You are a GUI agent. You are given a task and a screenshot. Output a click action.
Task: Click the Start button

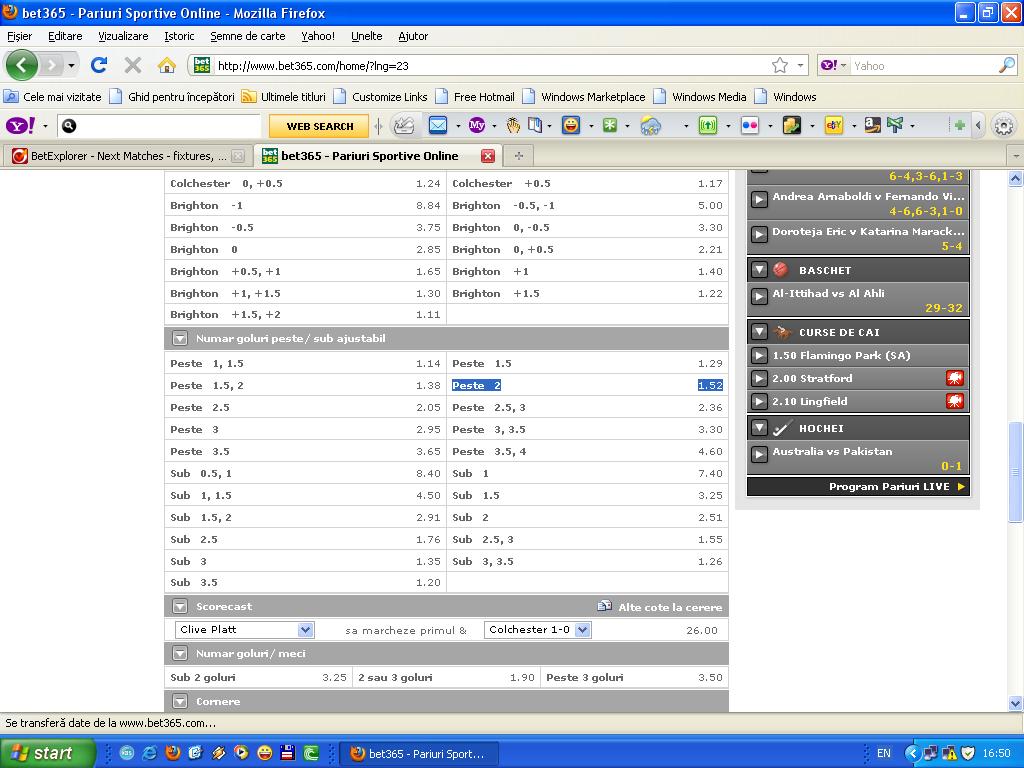click(x=47, y=753)
